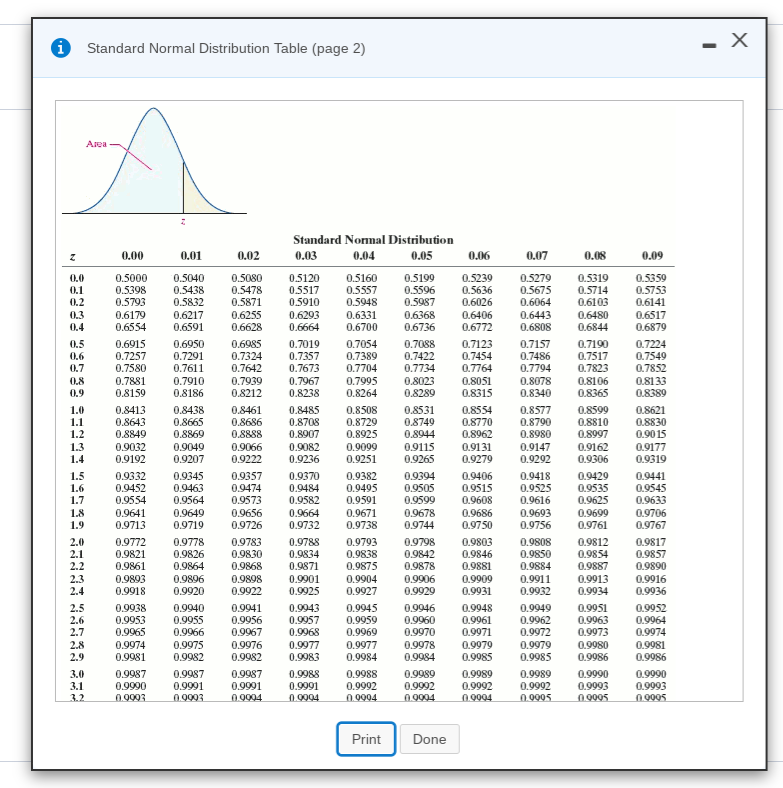Click the value 0.6026
The width and height of the screenshot is (783, 788).
(477, 303)
